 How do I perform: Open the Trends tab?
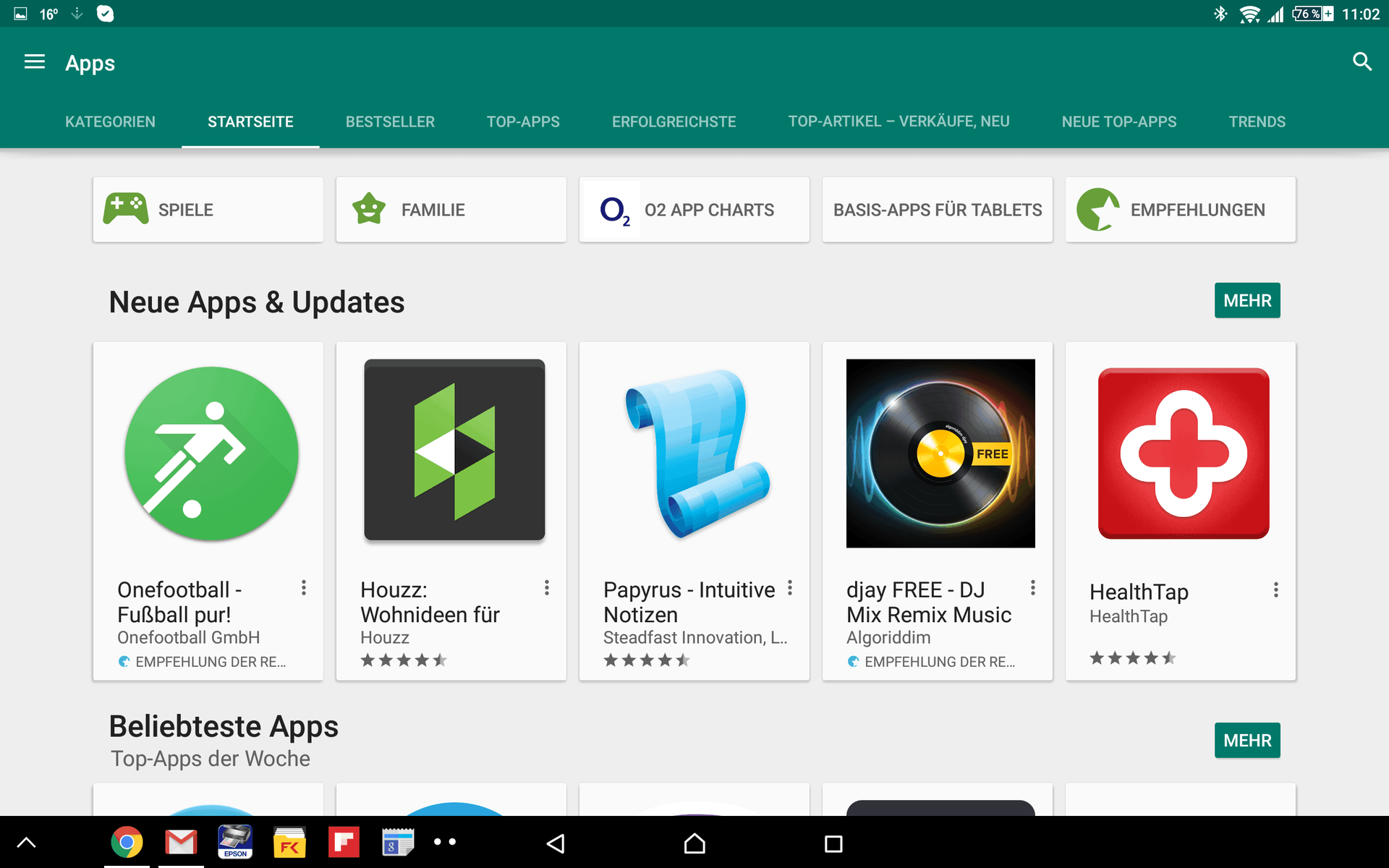(1257, 122)
